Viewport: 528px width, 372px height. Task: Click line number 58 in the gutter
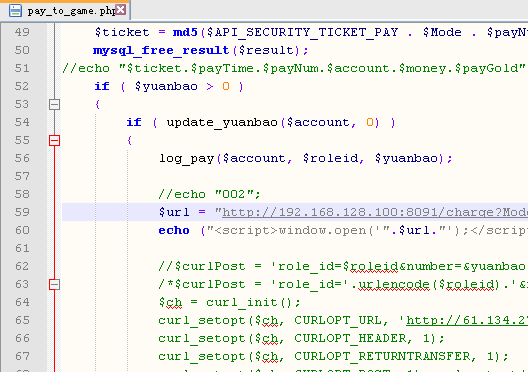click(22, 195)
